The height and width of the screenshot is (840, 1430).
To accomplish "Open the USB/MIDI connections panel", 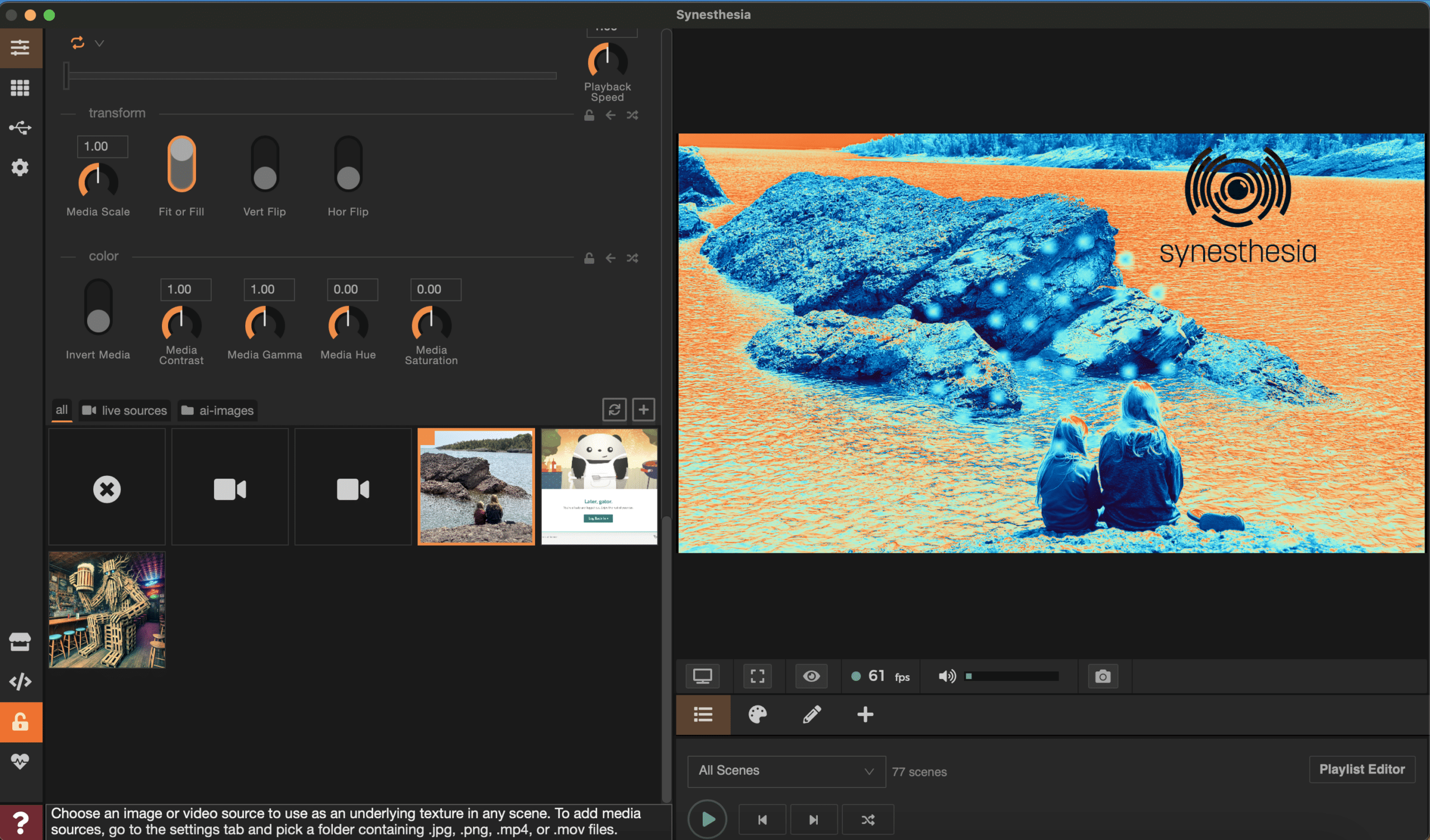I will [20, 128].
